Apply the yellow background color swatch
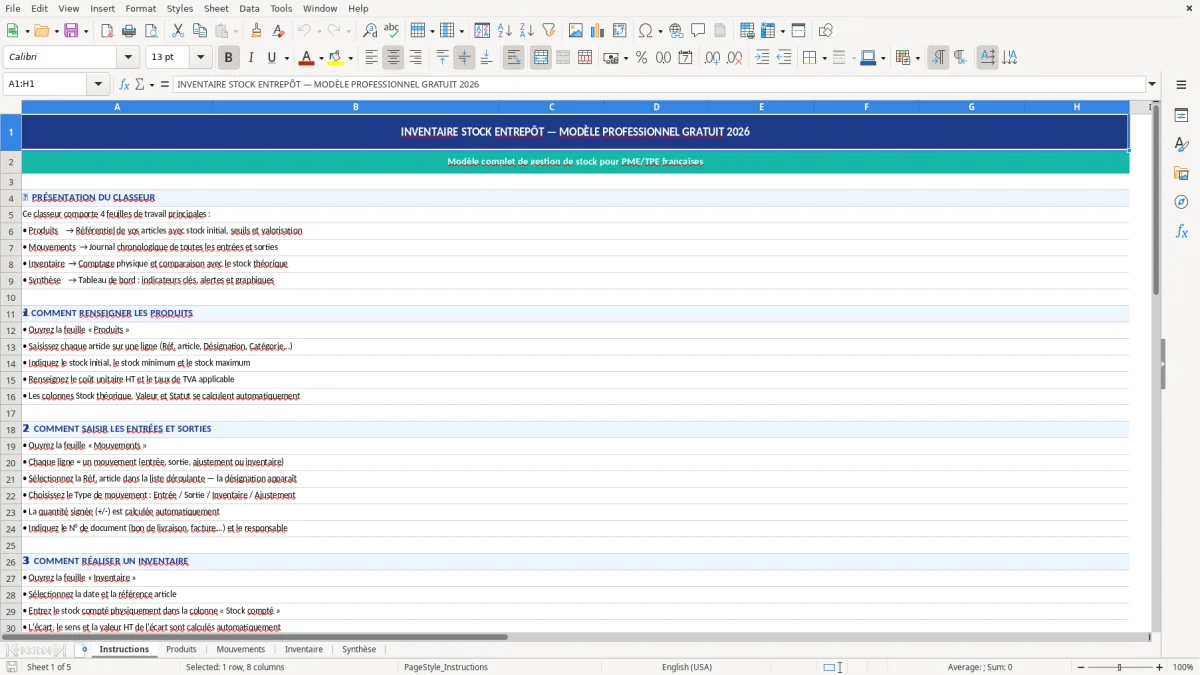Image resolution: width=1200 pixels, height=675 pixels. (x=336, y=58)
